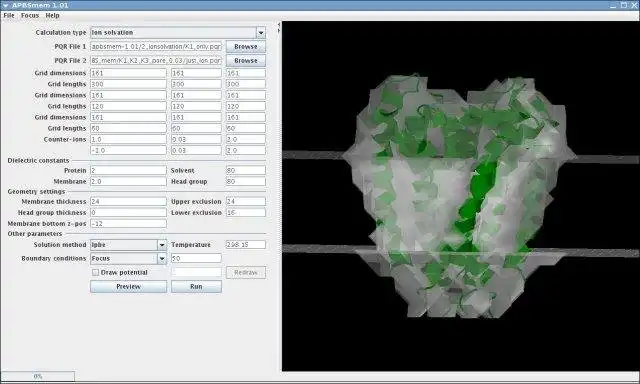Click the Grid lengths 120 first field

click(x=128, y=106)
